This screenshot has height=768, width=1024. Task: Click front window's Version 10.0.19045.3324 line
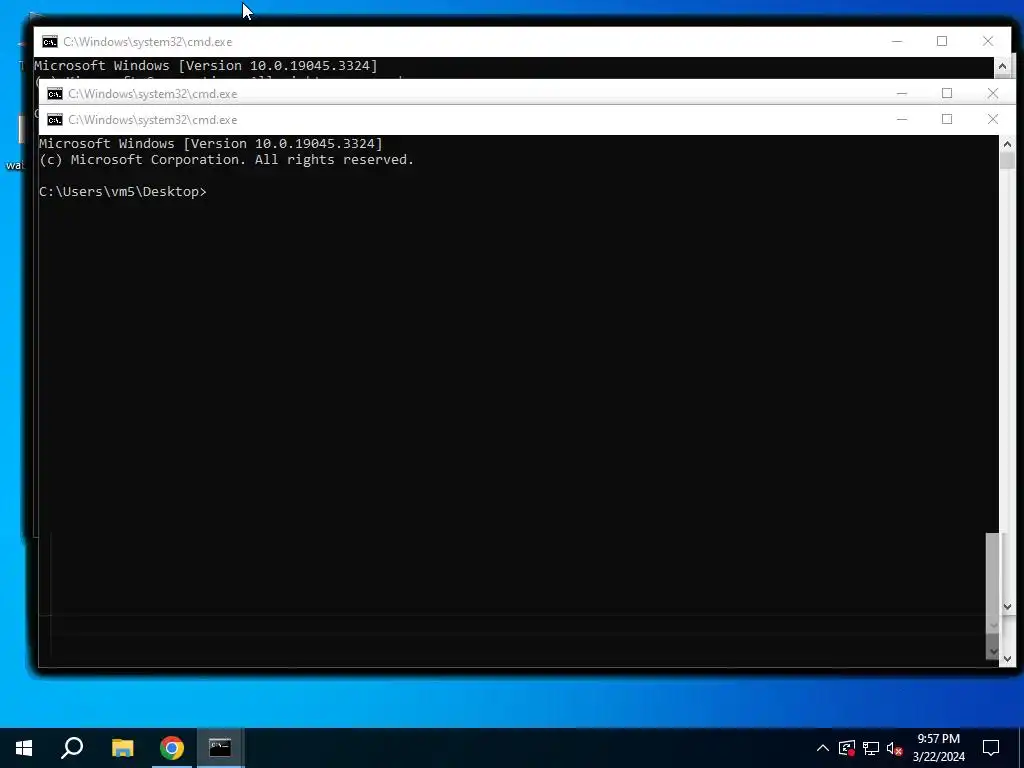tap(211, 144)
